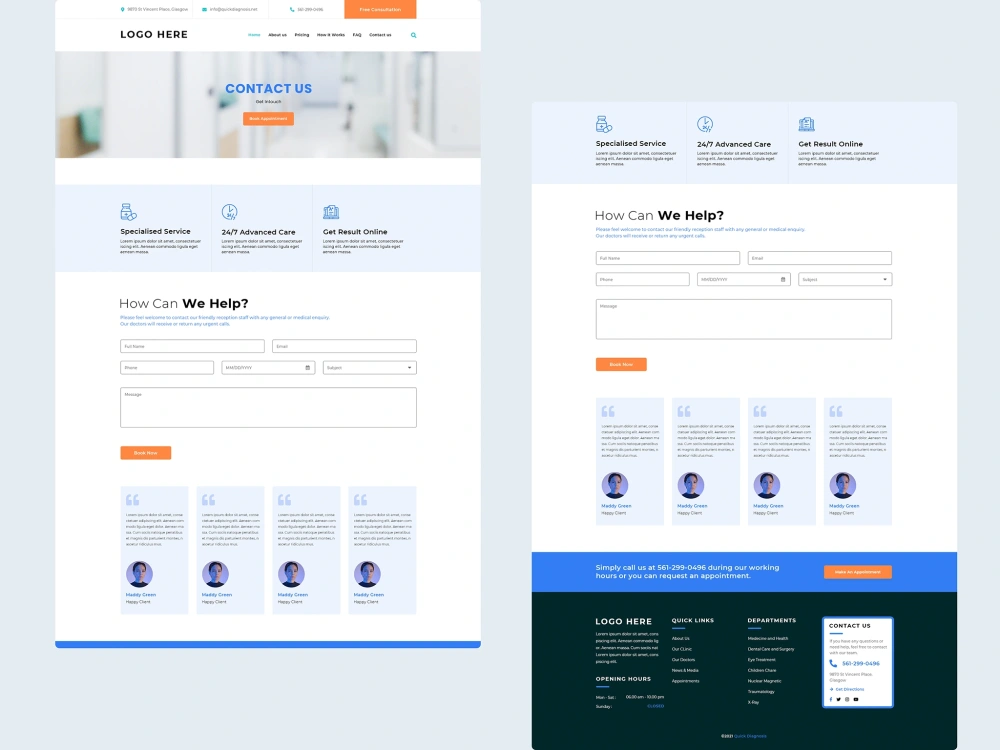This screenshot has height=750, width=1000.
Task: Click LOGO HERE in the footer
Action: [624, 621]
